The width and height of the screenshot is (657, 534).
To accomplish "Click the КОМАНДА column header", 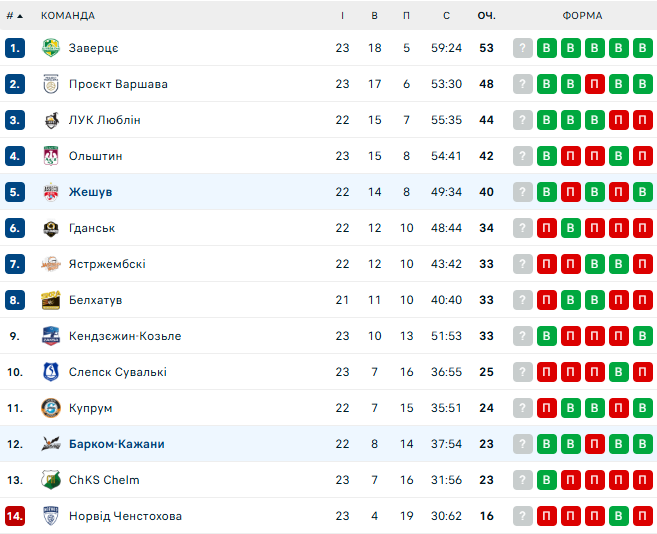I will [x=68, y=16].
